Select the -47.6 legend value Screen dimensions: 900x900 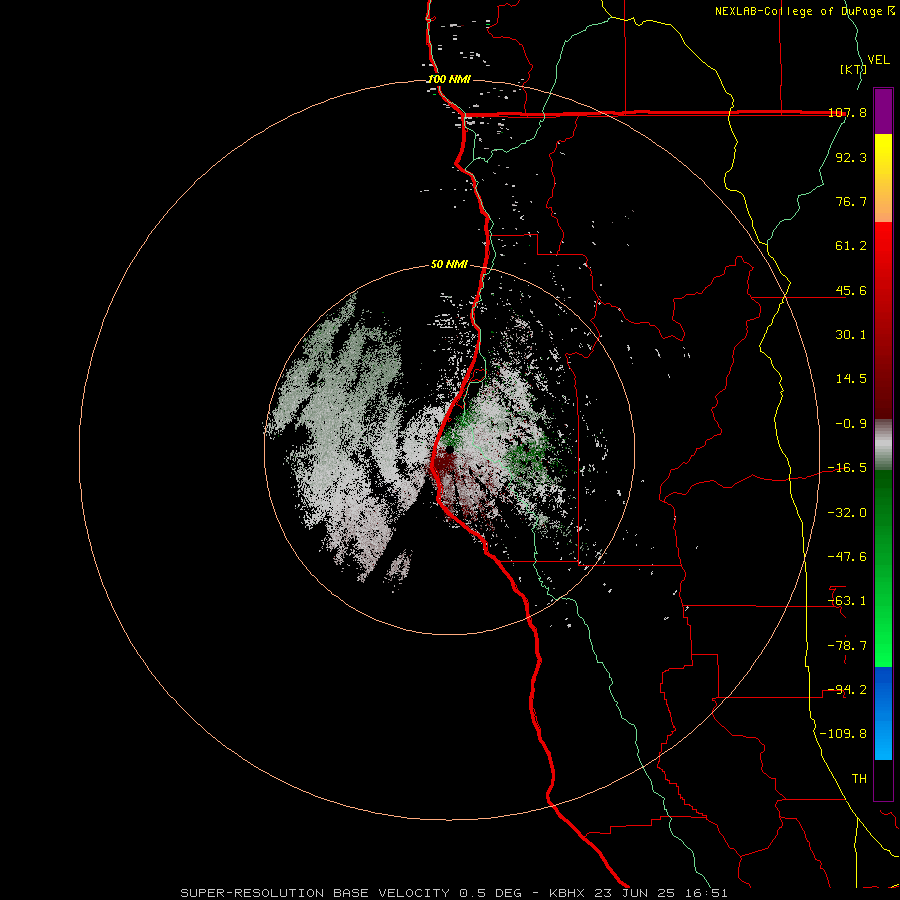[847, 557]
